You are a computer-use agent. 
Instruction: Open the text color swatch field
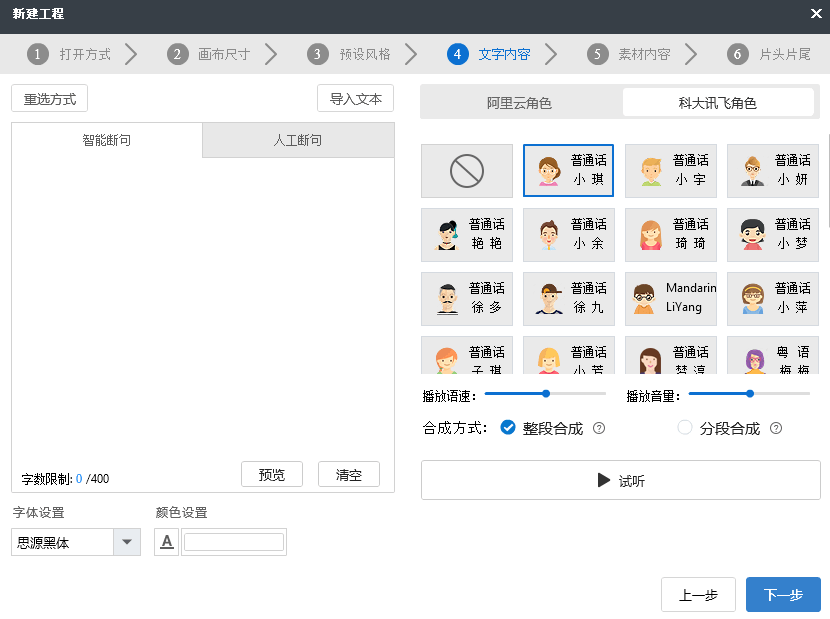(x=234, y=542)
